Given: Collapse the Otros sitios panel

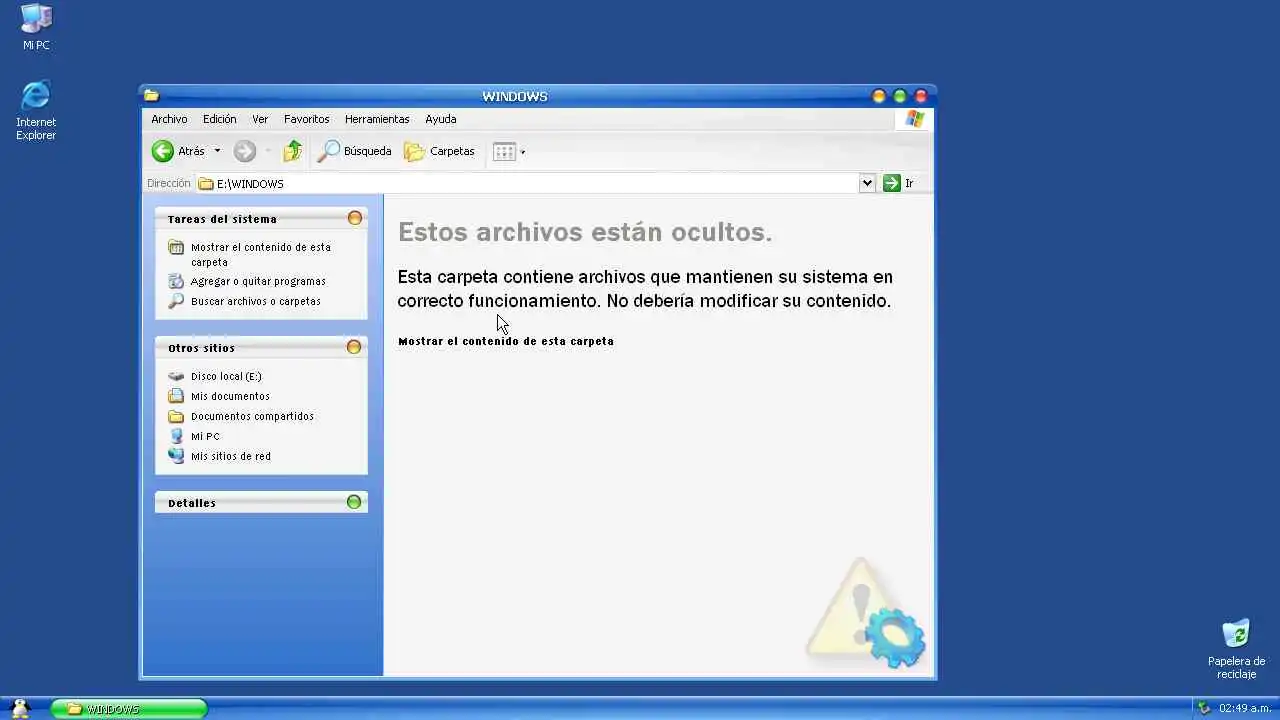Looking at the screenshot, I should [354, 347].
